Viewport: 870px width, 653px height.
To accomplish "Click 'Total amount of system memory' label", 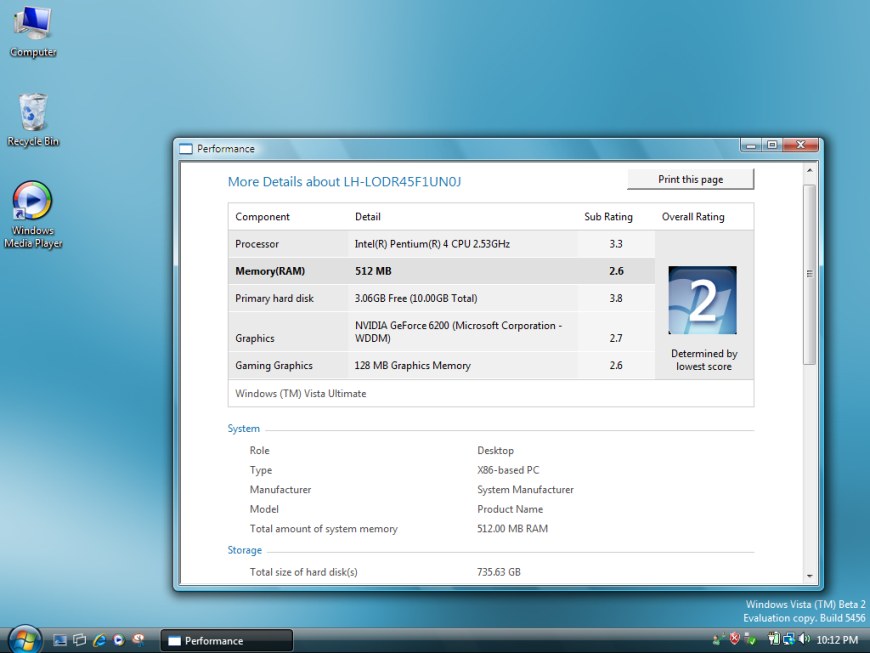I will click(x=324, y=529).
